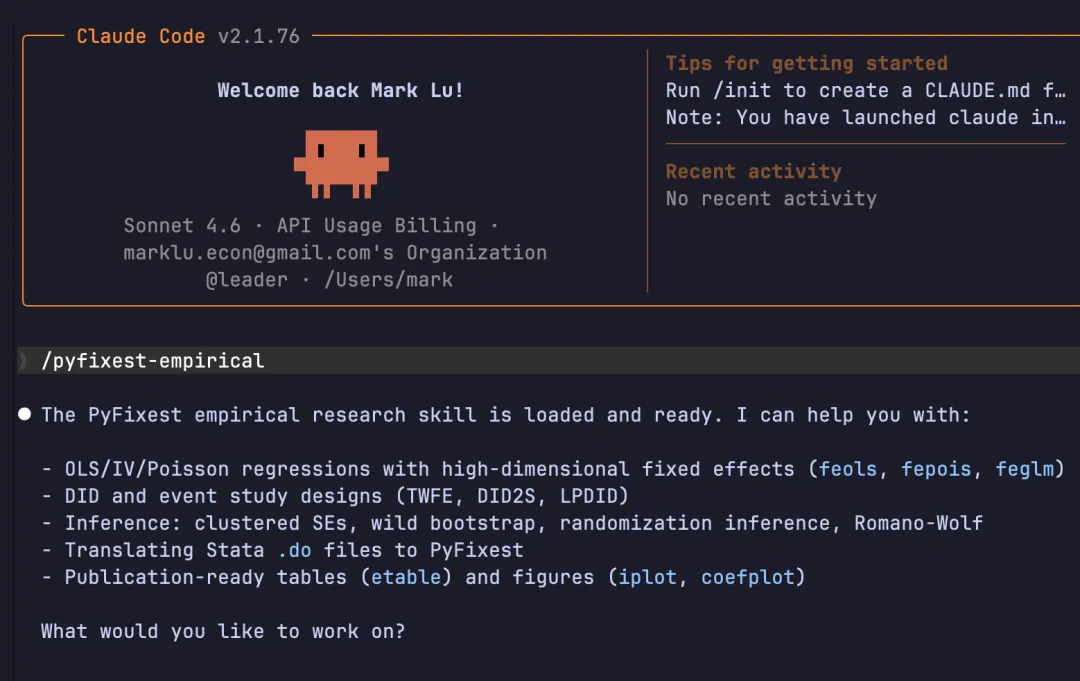Click the /pyfixest-empirical command line
The height and width of the screenshot is (681, 1080).
click(548, 360)
